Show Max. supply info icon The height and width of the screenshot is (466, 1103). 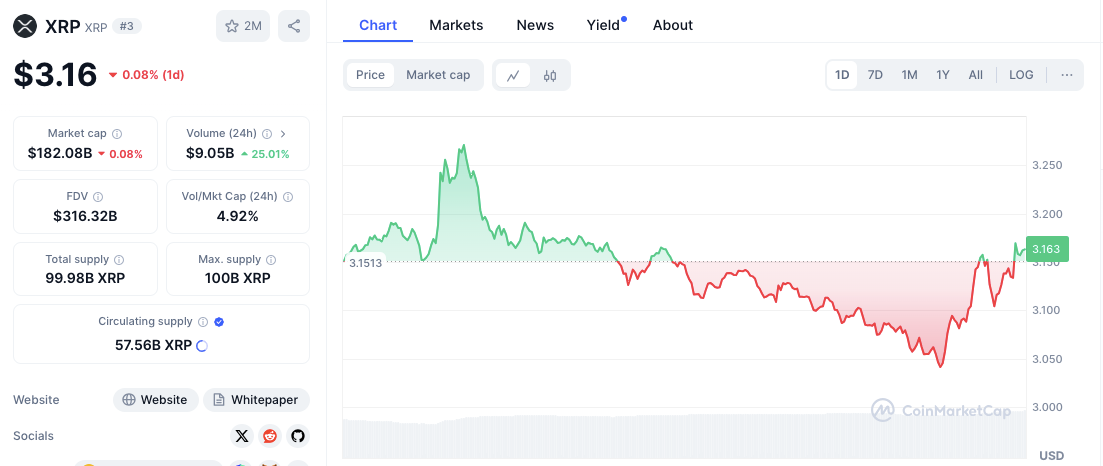point(272,260)
